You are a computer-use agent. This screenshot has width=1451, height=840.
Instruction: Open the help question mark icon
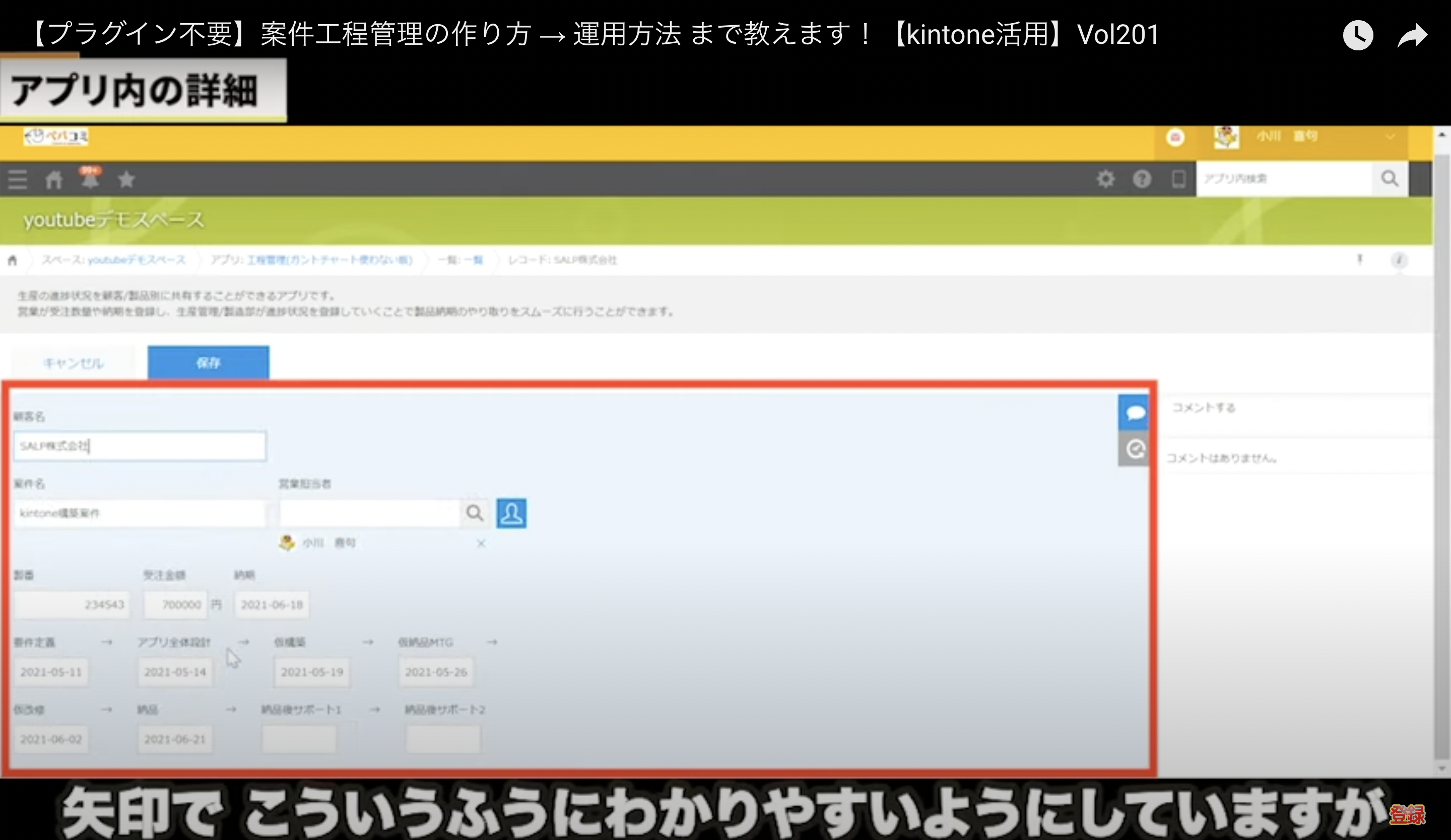pyautogui.click(x=1141, y=179)
